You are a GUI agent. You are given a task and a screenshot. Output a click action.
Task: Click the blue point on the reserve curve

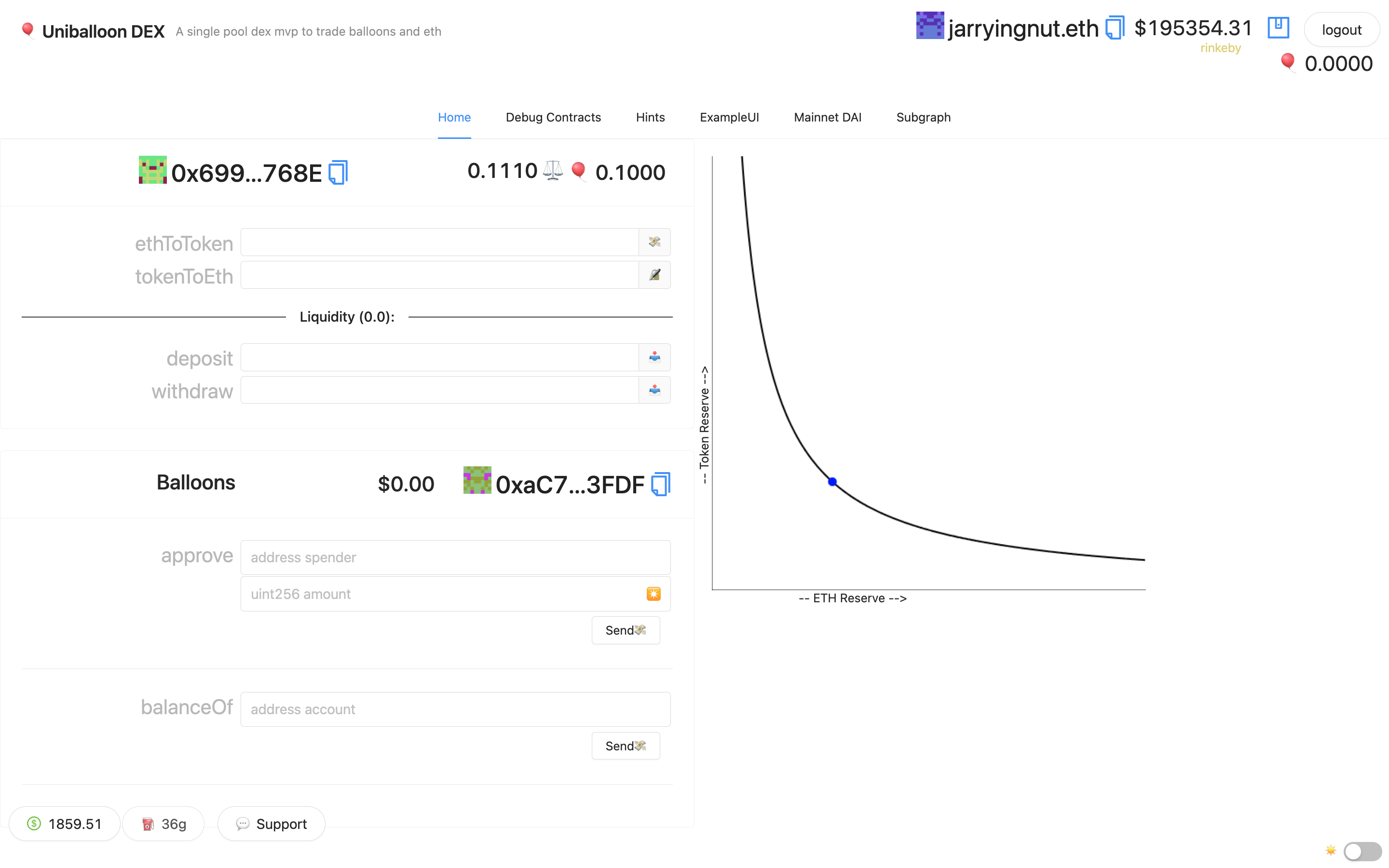[832, 482]
